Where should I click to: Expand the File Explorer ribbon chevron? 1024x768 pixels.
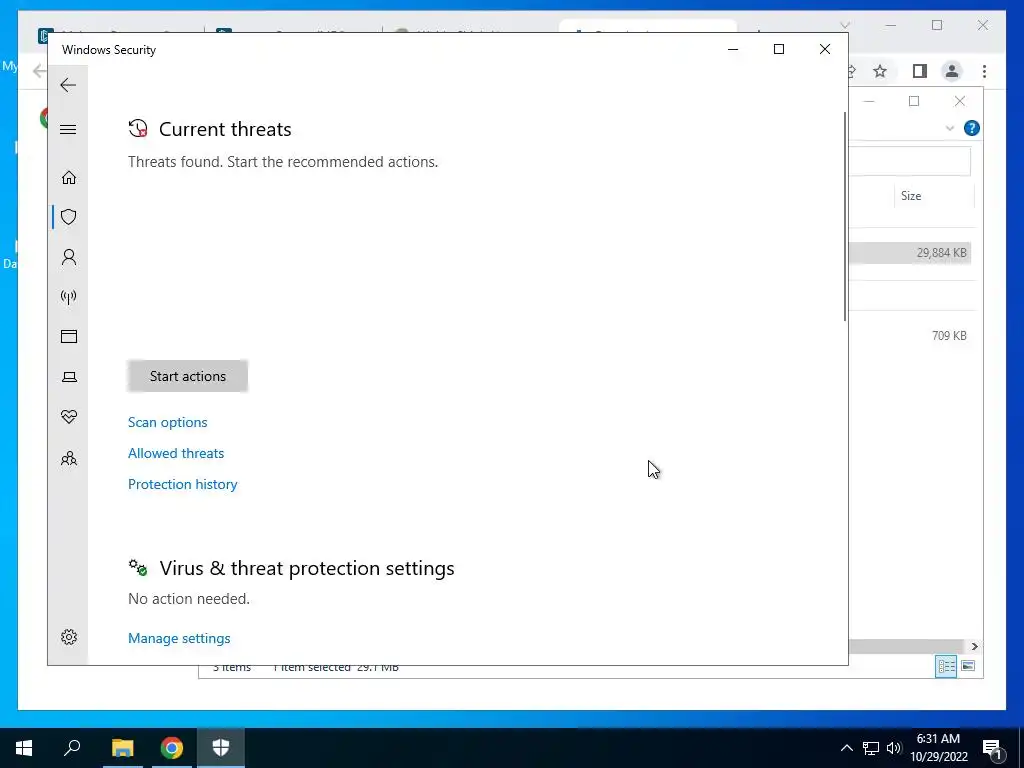click(950, 129)
